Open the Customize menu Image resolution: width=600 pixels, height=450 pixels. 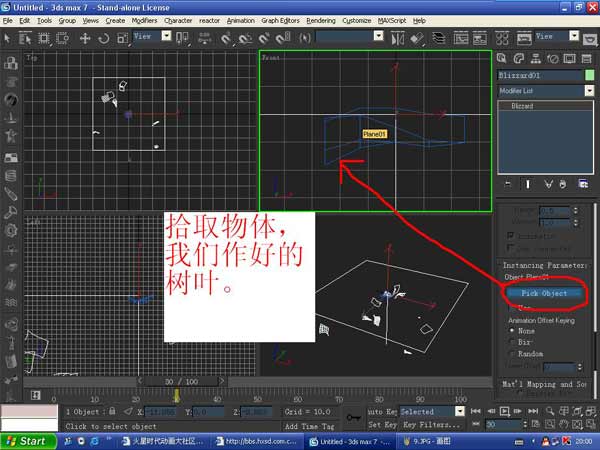point(356,21)
